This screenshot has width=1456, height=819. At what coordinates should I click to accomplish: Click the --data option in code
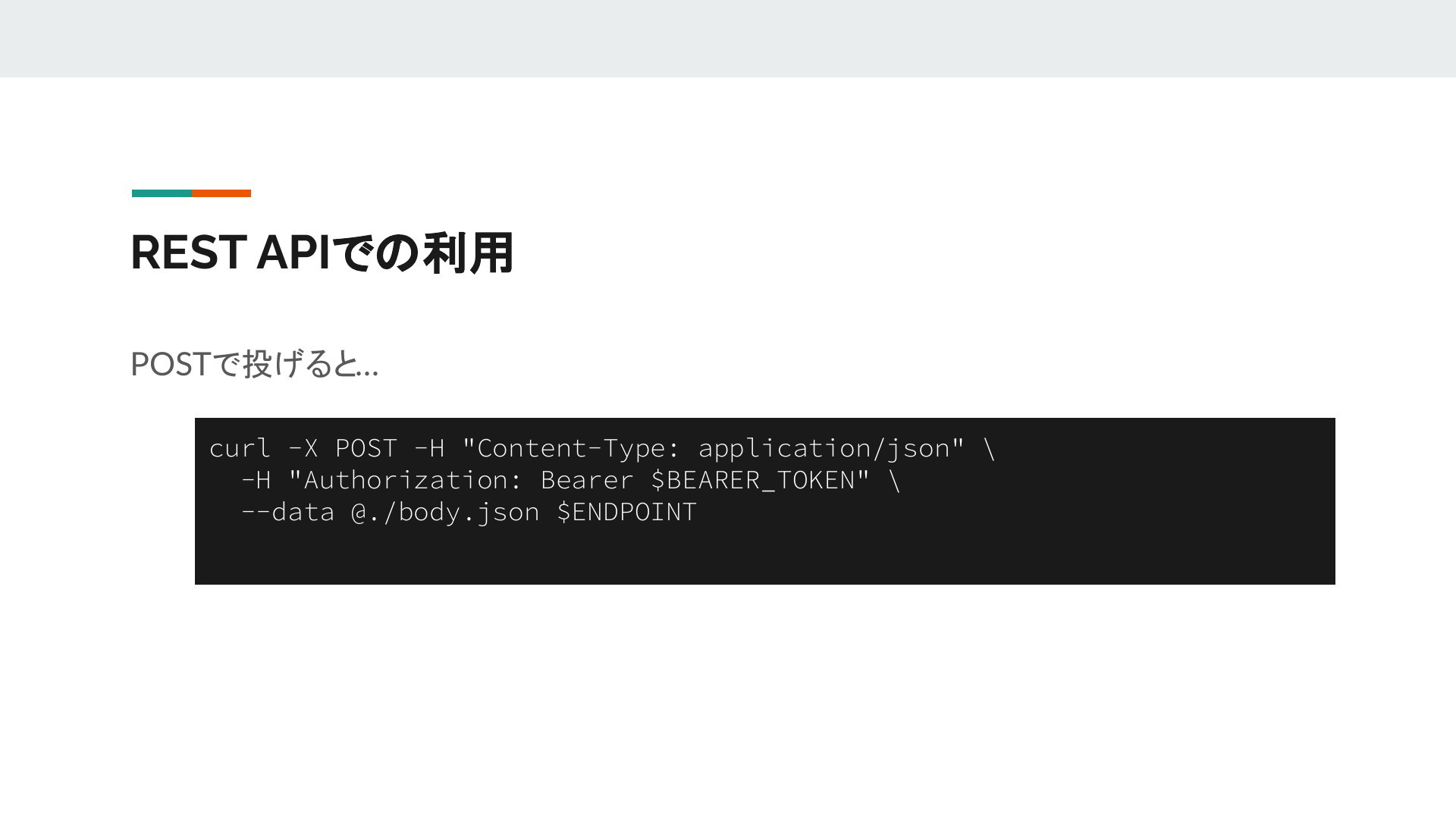tap(287, 512)
